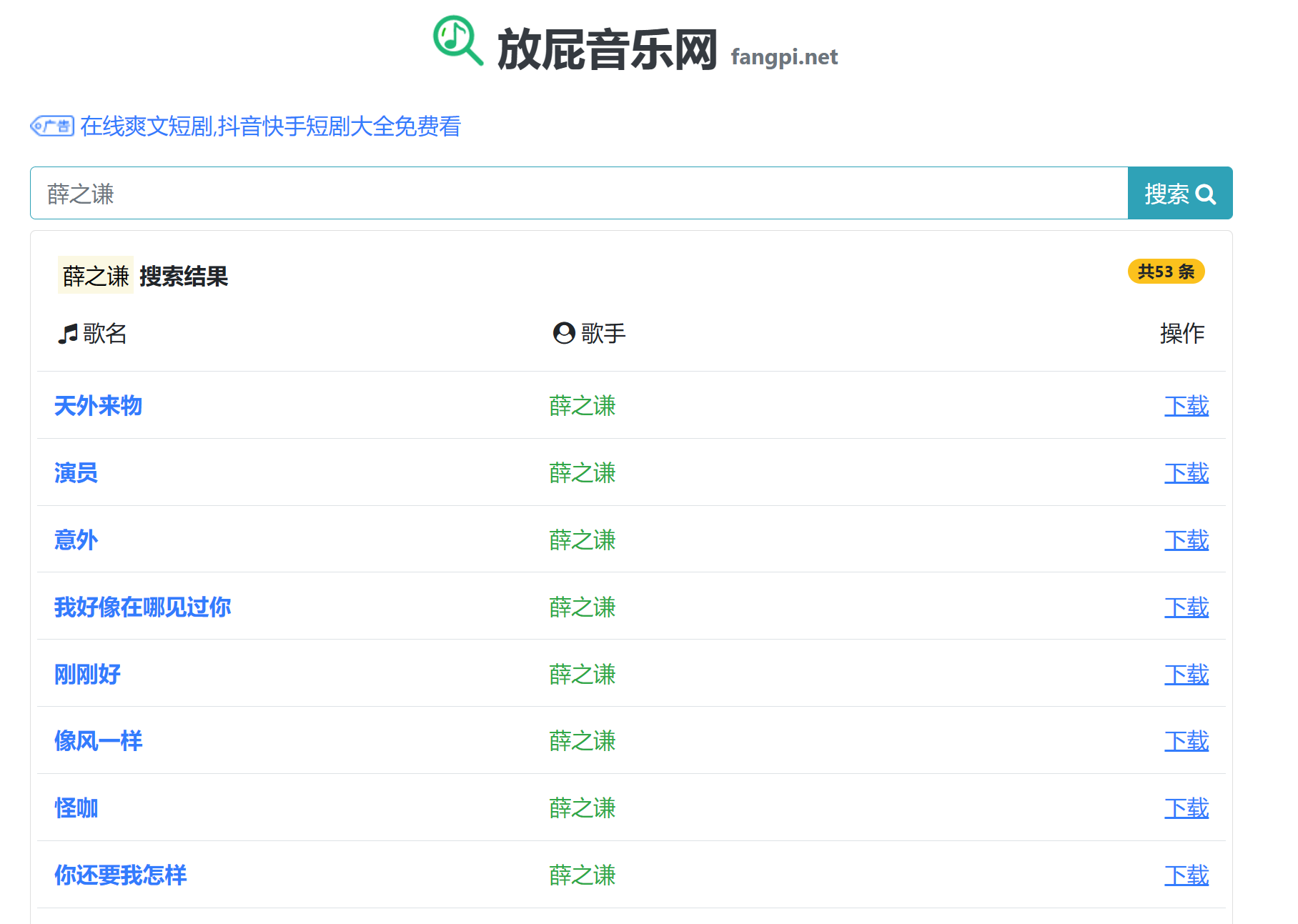The height and width of the screenshot is (924, 1298).
Task: Download the song 意外
Action: click(1186, 540)
